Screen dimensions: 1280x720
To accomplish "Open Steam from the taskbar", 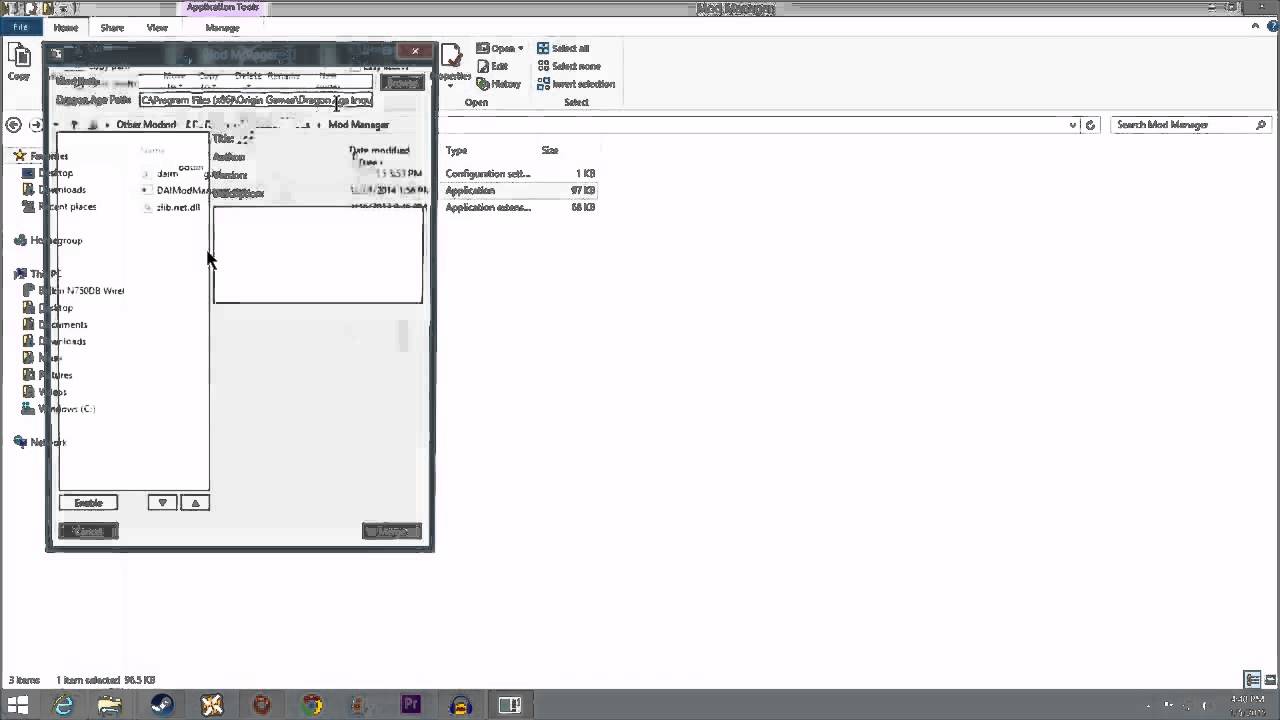I will [161, 705].
